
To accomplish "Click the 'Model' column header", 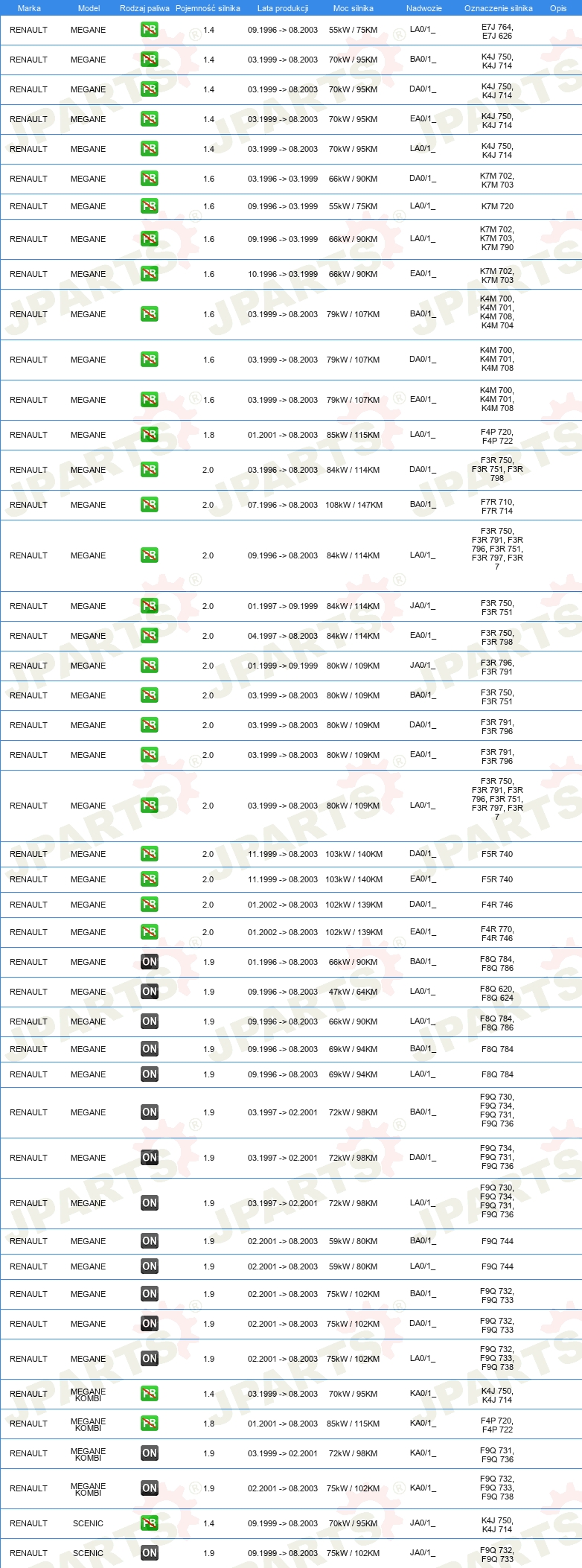I will [x=89, y=8].
